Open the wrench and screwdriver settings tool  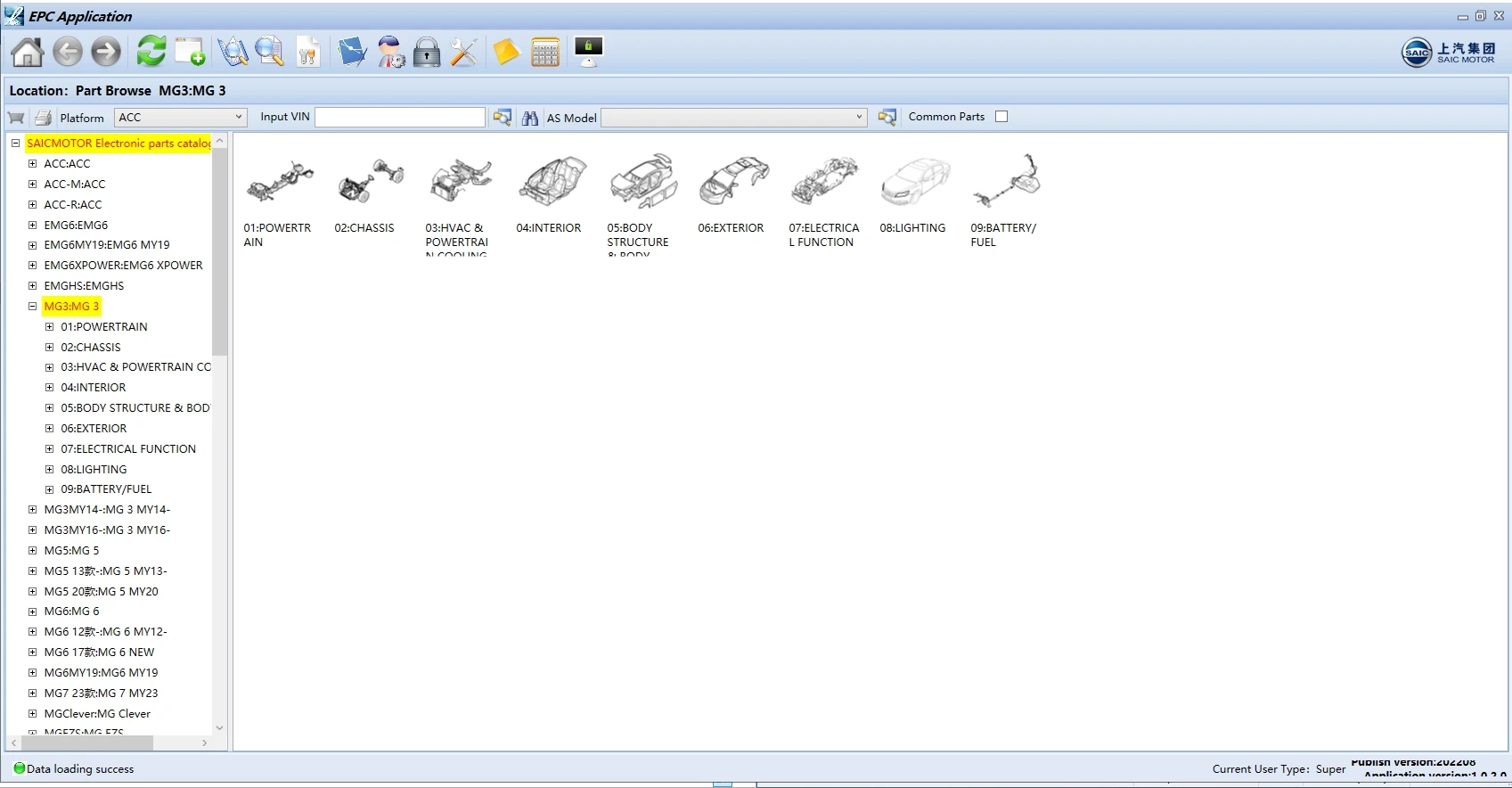(463, 53)
